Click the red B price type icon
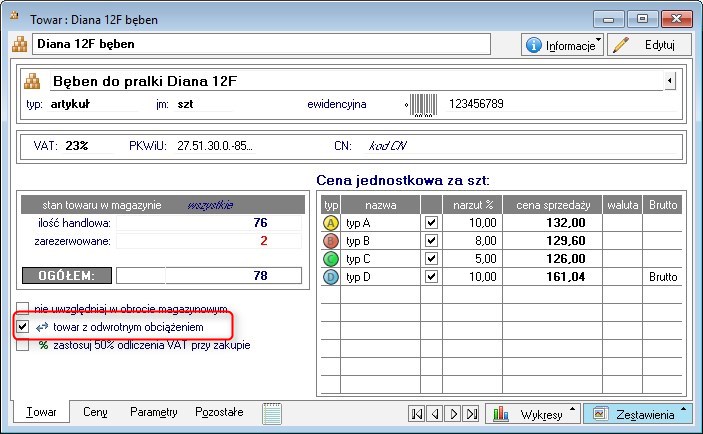 [x=331, y=241]
